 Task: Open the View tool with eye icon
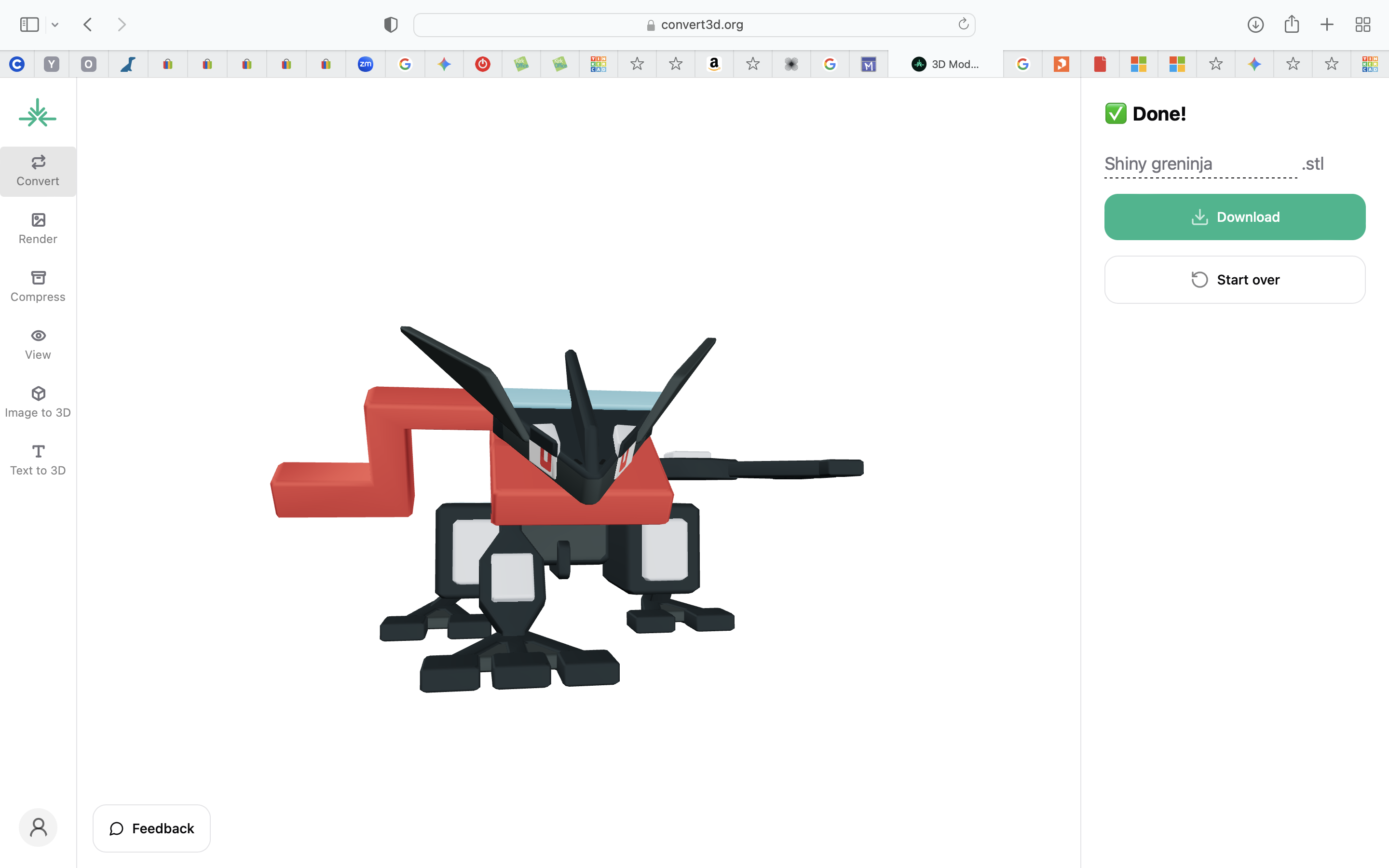point(38,345)
